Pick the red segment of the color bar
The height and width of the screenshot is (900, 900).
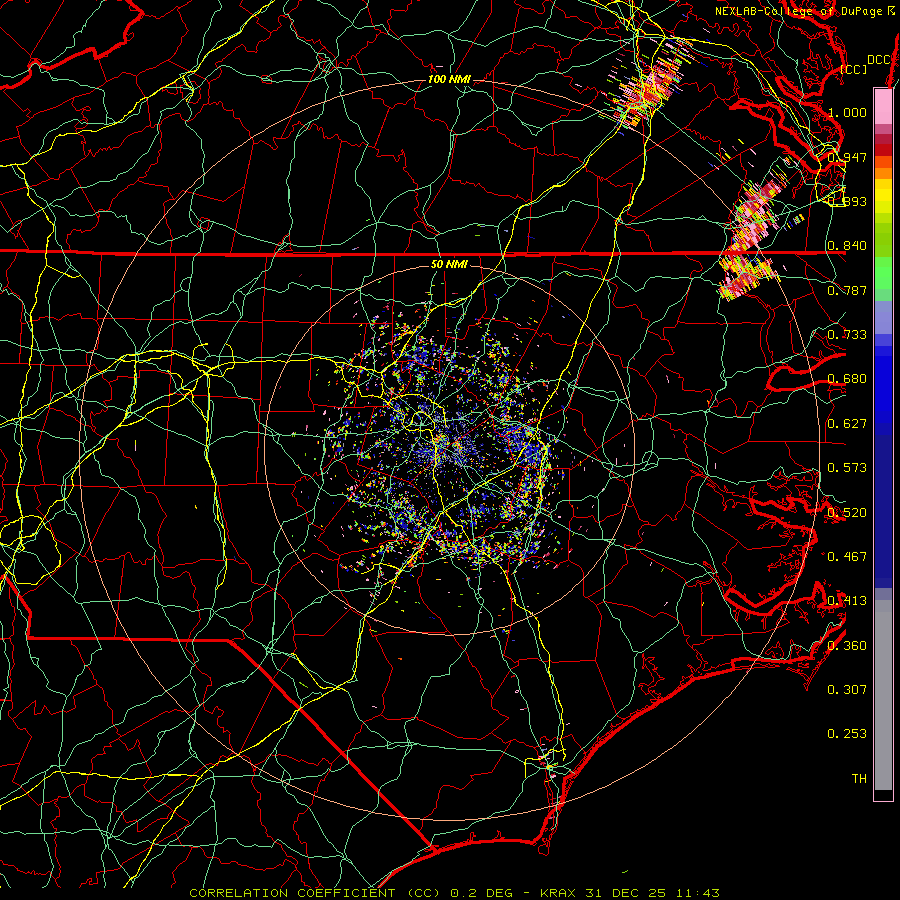tap(883, 150)
